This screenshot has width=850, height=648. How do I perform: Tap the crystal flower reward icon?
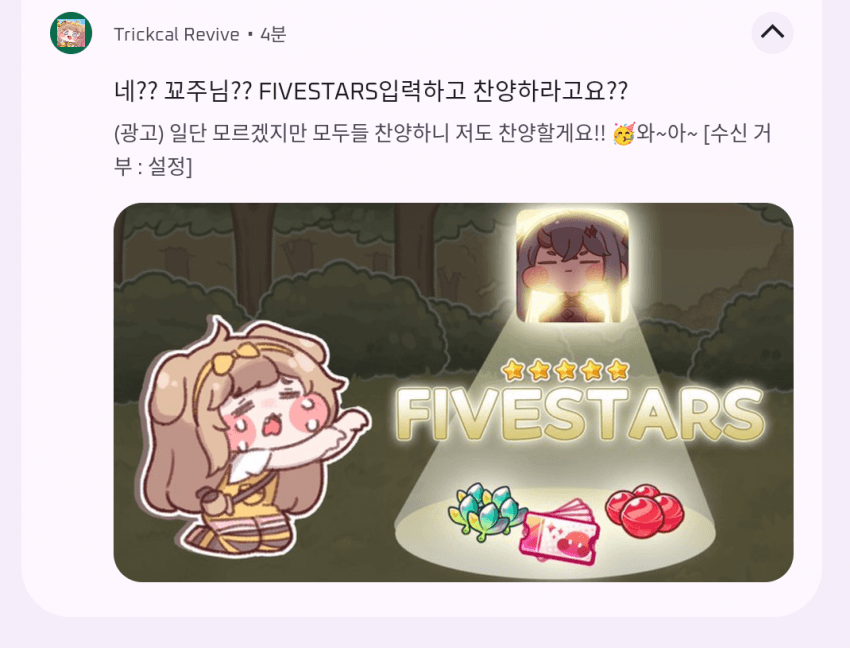485,511
